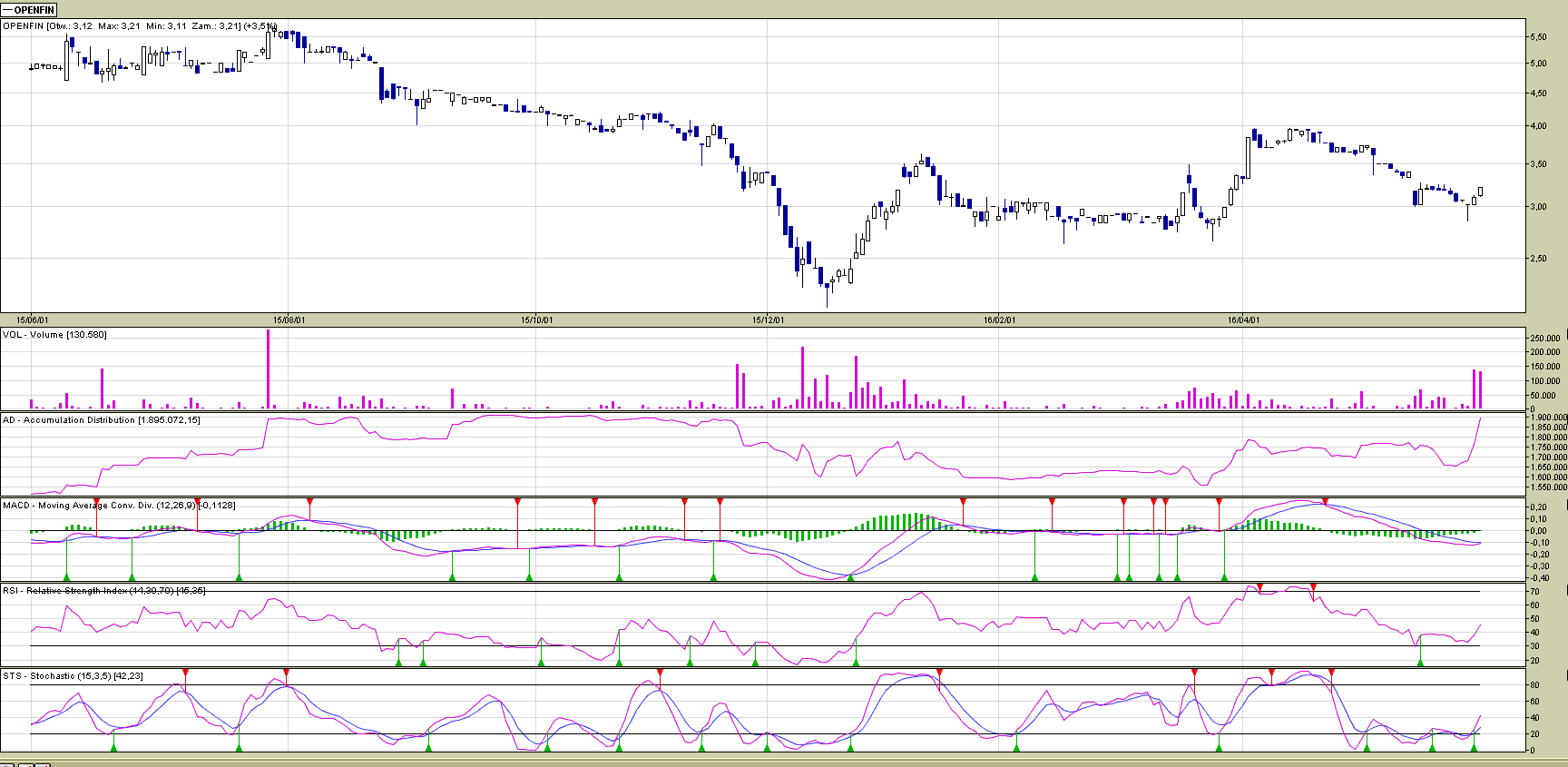Click the last green buy arrow in RSI panel
Screen dimensions: 1568x767
(x=1420, y=662)
